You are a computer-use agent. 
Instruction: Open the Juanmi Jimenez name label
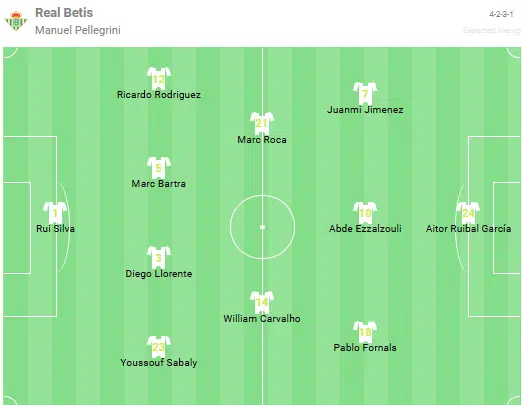coord(365,110)
